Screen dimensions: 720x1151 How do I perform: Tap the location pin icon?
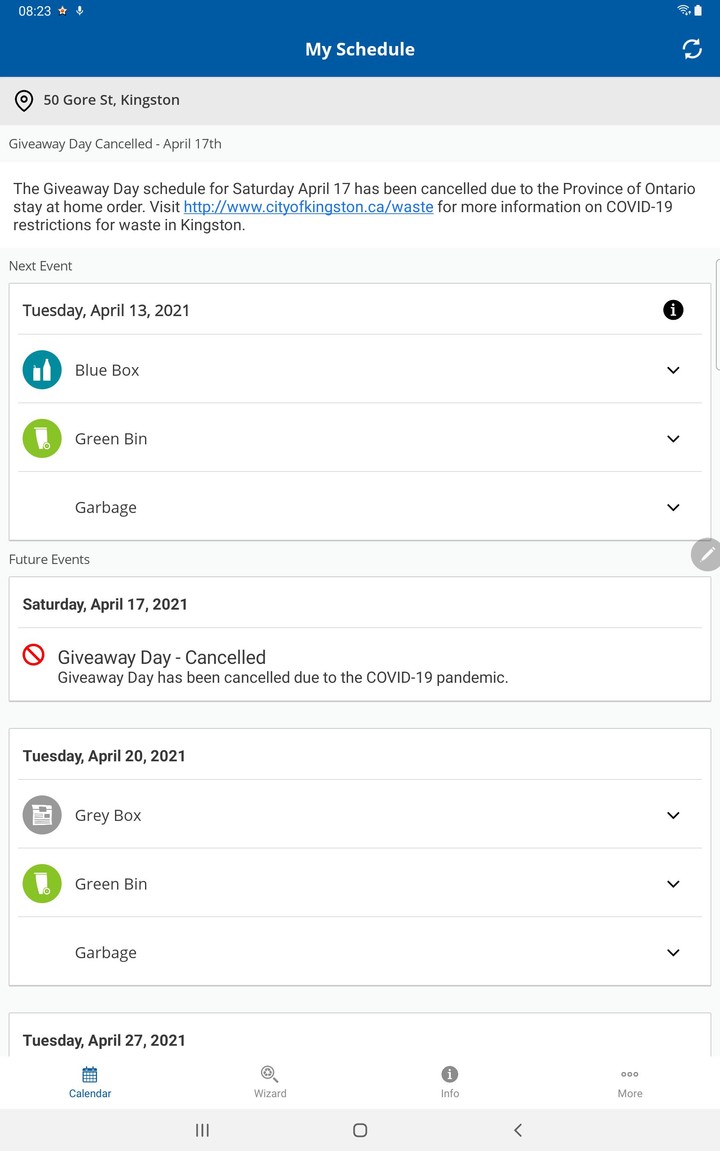pyautogui.click(x=24, y=101)
